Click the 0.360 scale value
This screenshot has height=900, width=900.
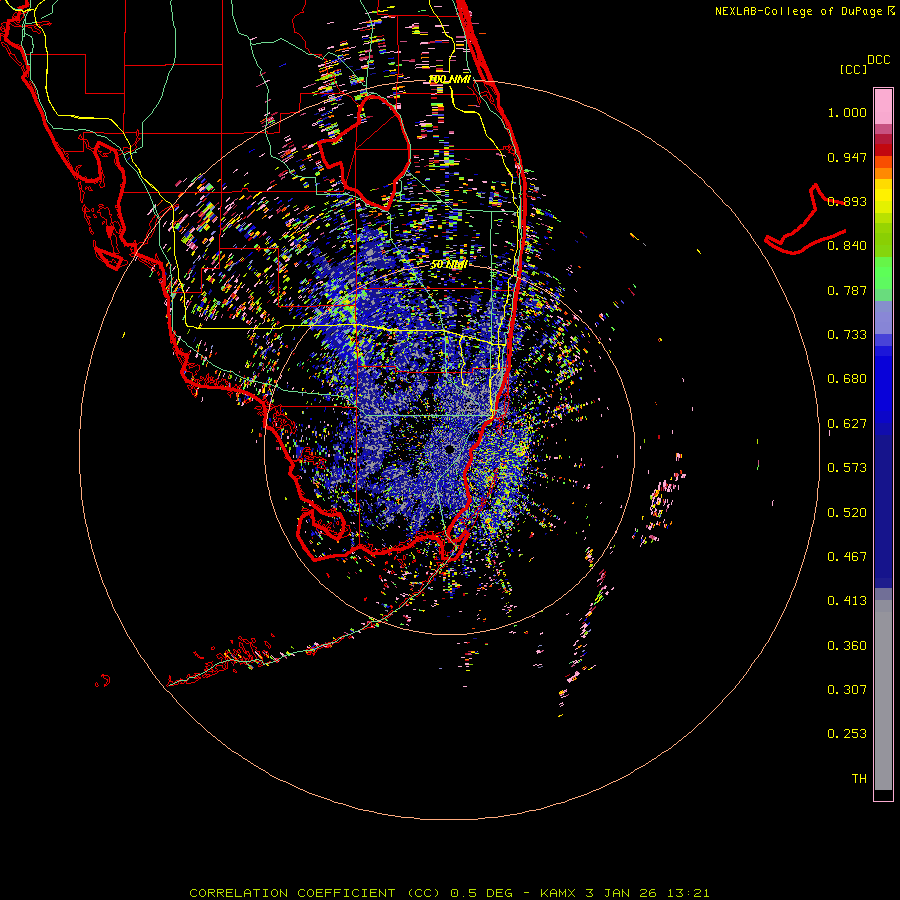tap(847, 646)
